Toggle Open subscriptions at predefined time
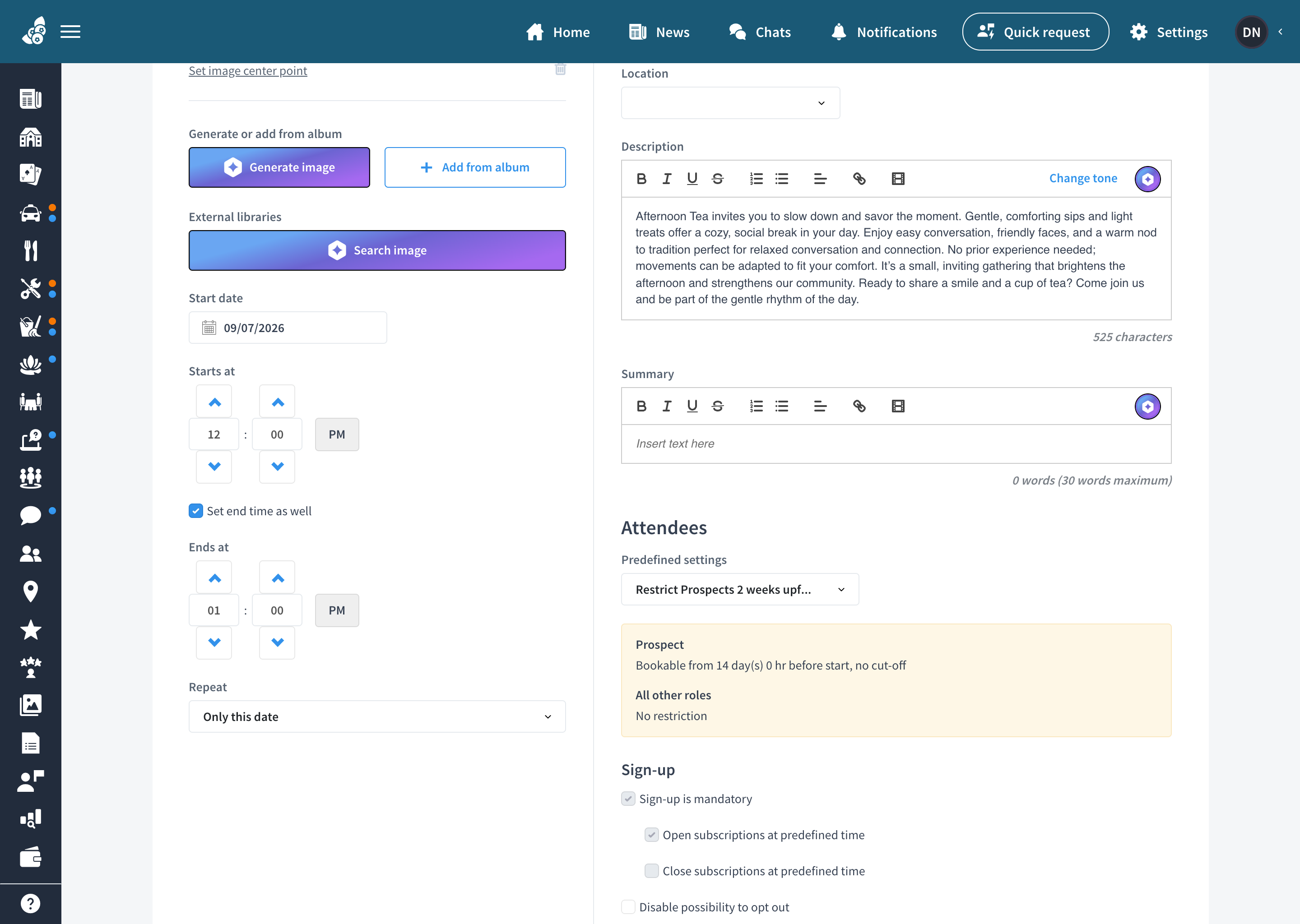Screen dimensions: 1300x924 tap(652, 835)
